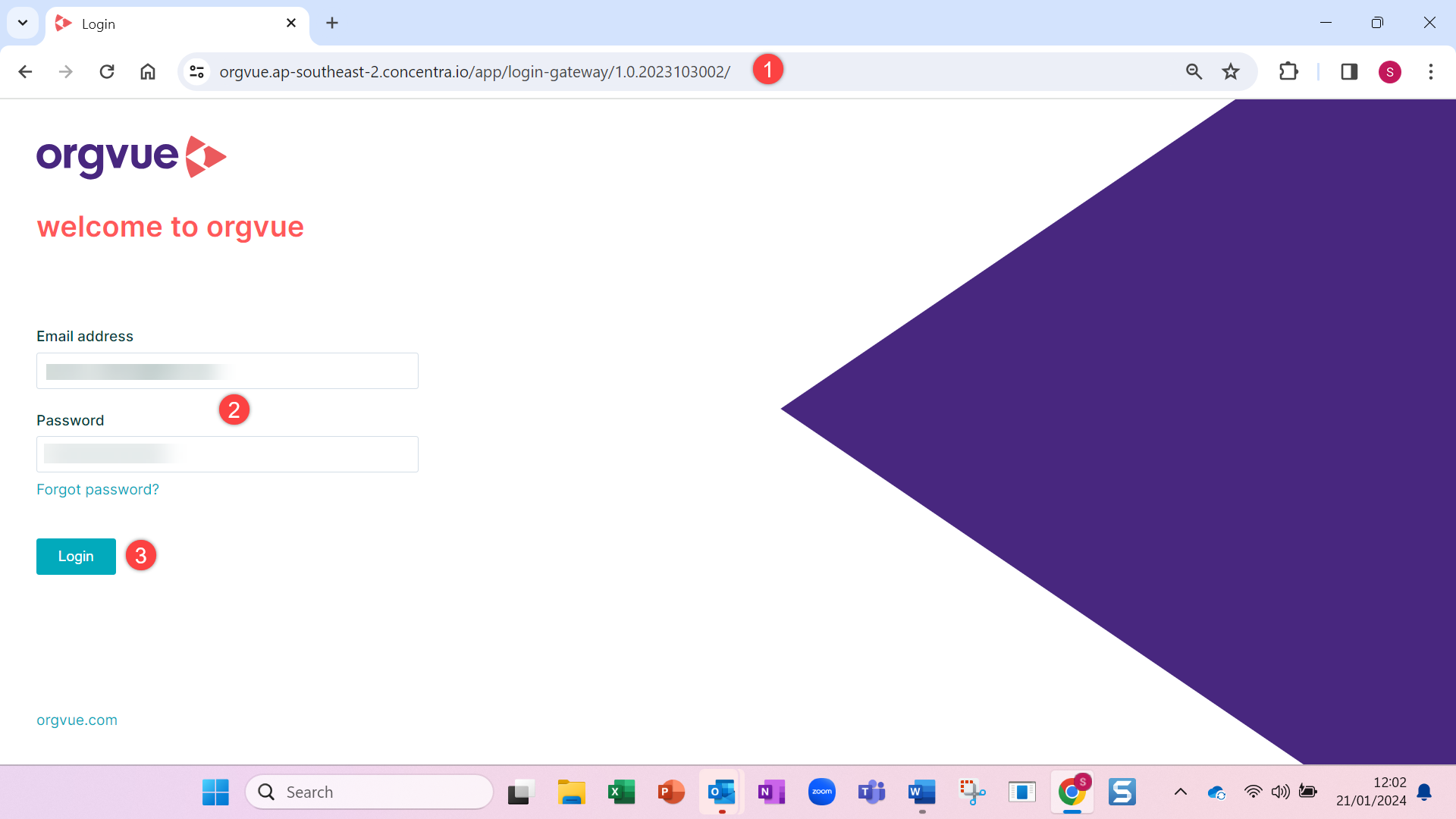The image size is (1456, 819).
Task: Go back with the browser back arrow
Action: pos(25,71)
